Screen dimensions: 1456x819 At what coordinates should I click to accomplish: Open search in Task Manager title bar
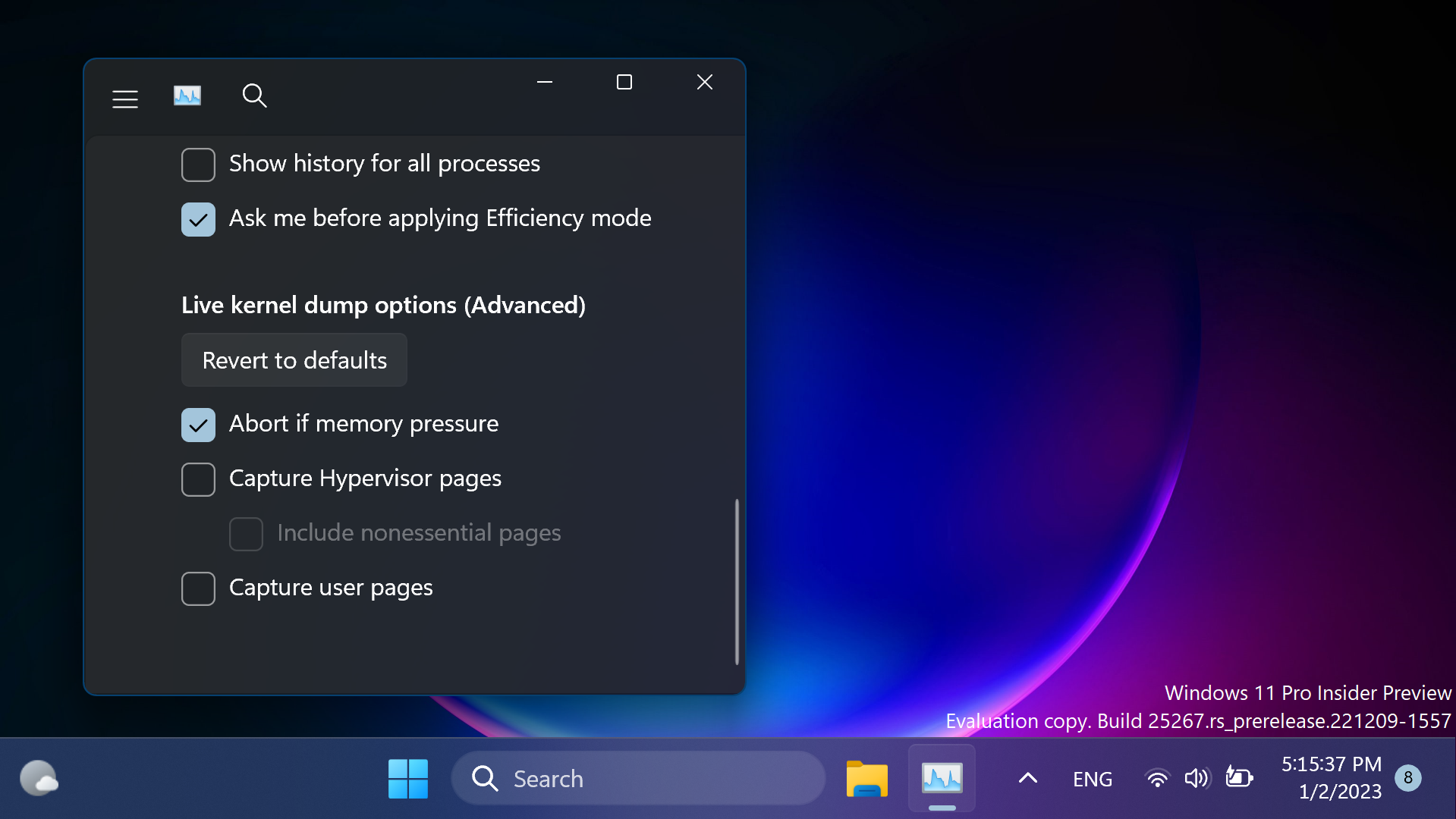255,96
